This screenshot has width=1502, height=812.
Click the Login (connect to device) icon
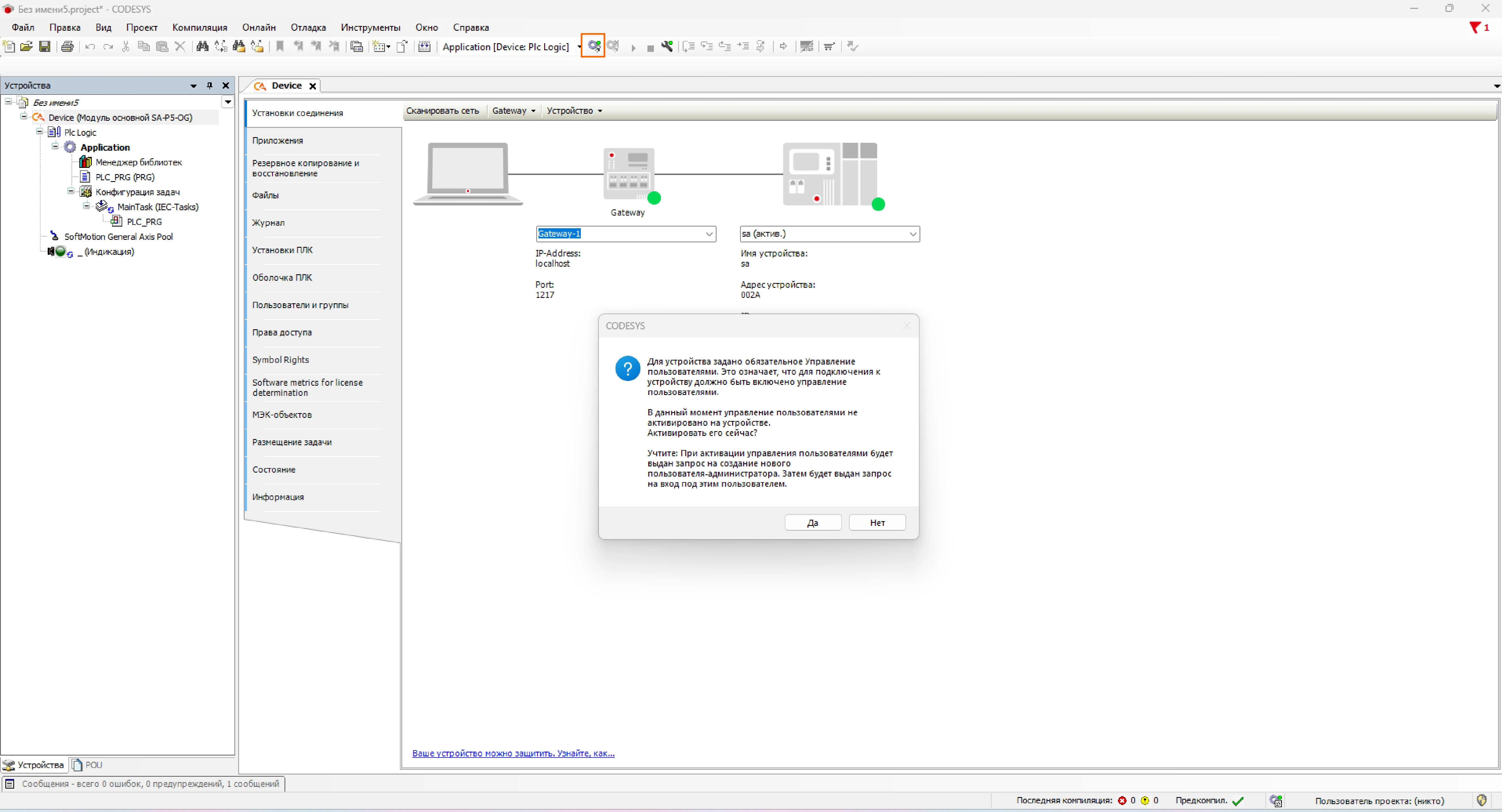pyautogui.click(x=594, y=46)
